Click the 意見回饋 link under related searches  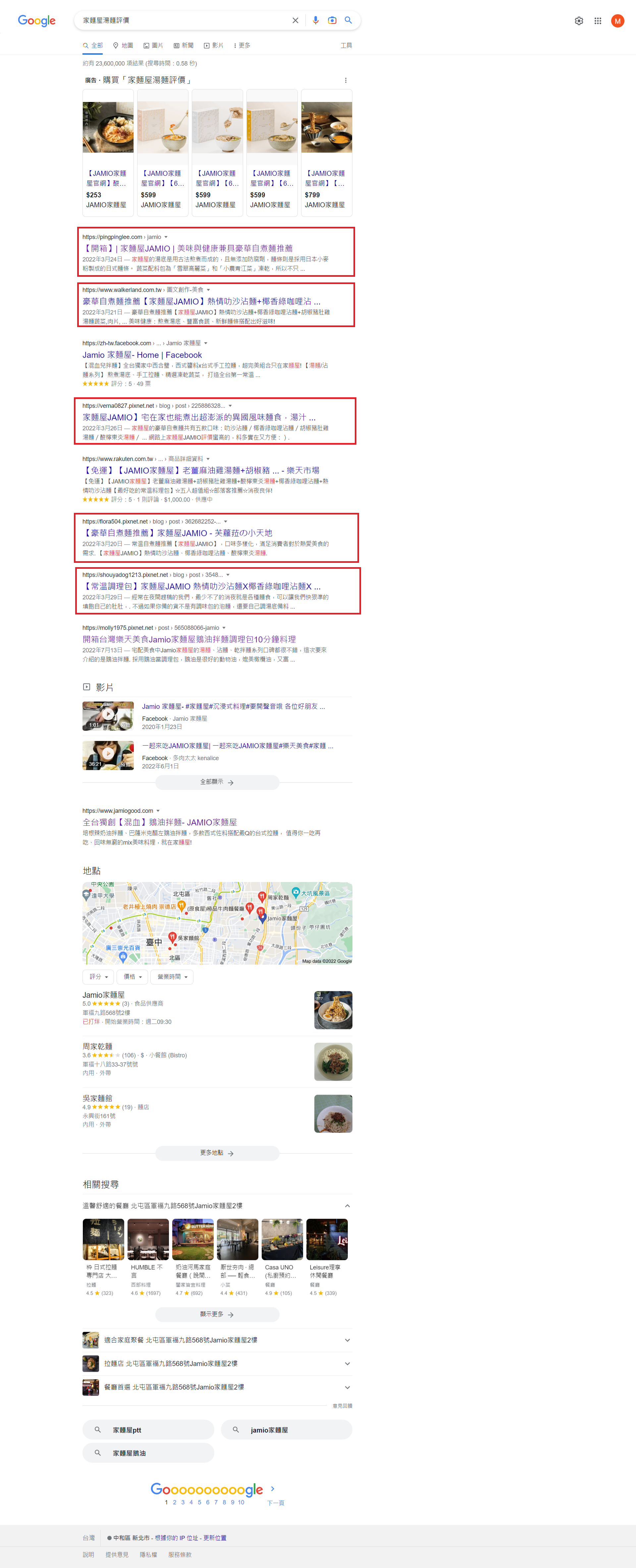[x=343, y=1405]
